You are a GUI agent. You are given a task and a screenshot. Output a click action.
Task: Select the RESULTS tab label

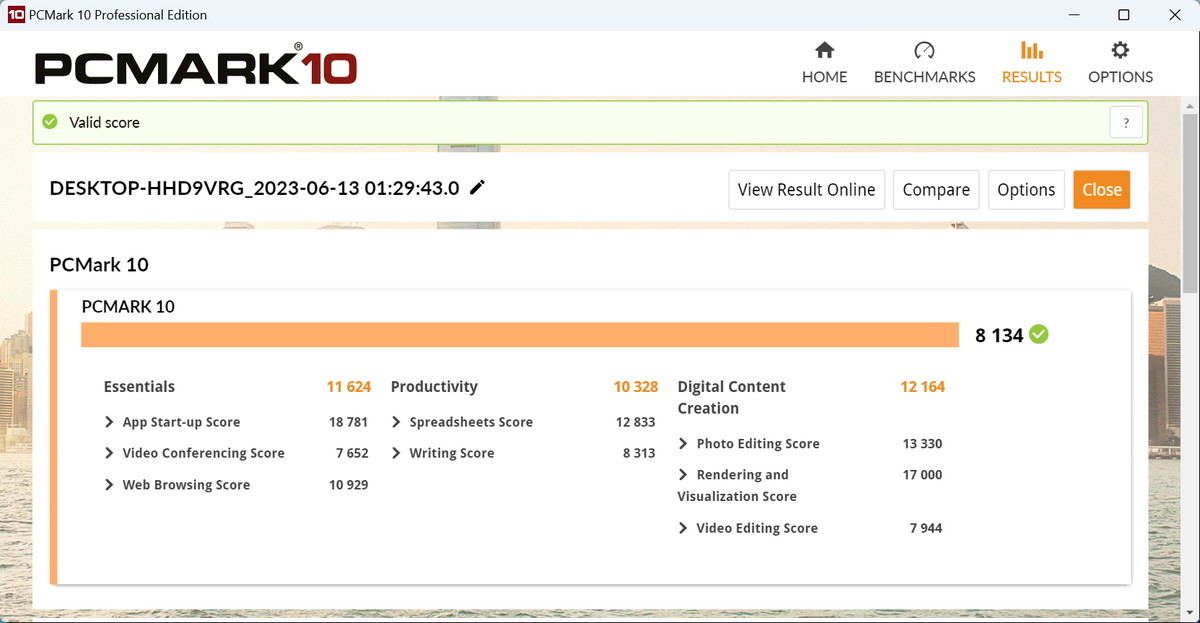click(x=1031, y=77)
